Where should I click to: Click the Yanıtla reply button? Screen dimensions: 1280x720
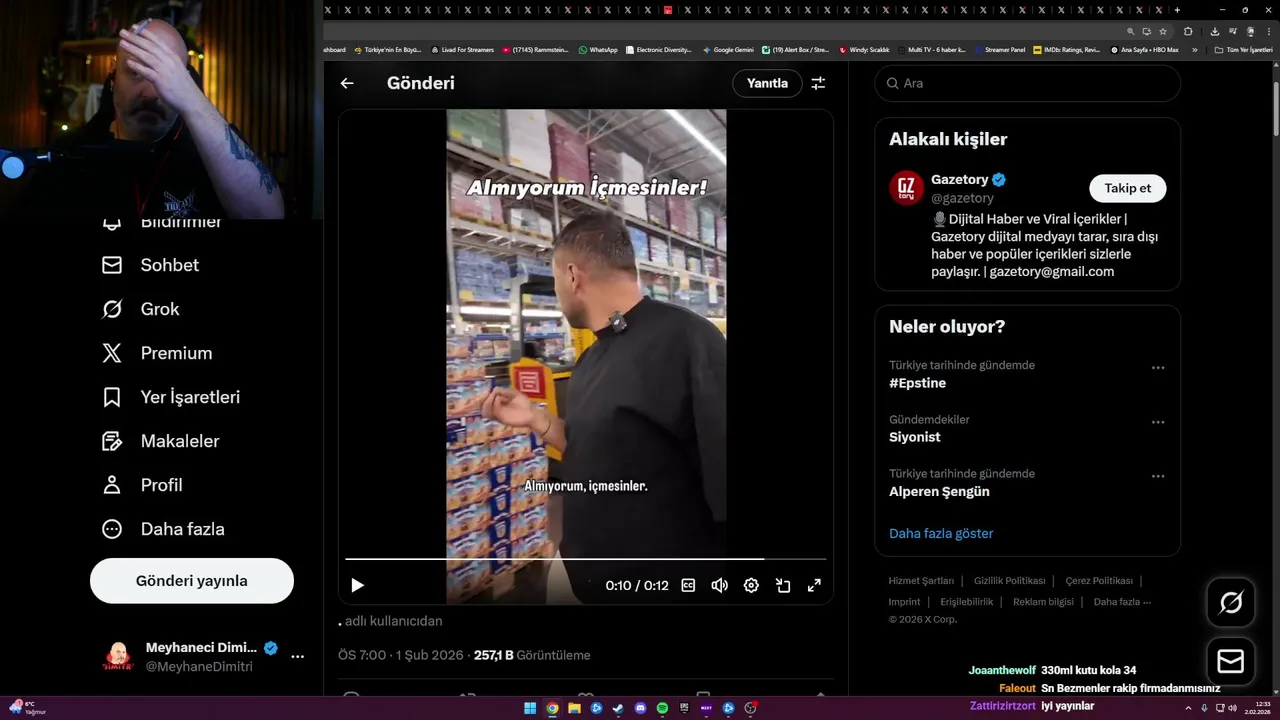click(x=767, y=83)
